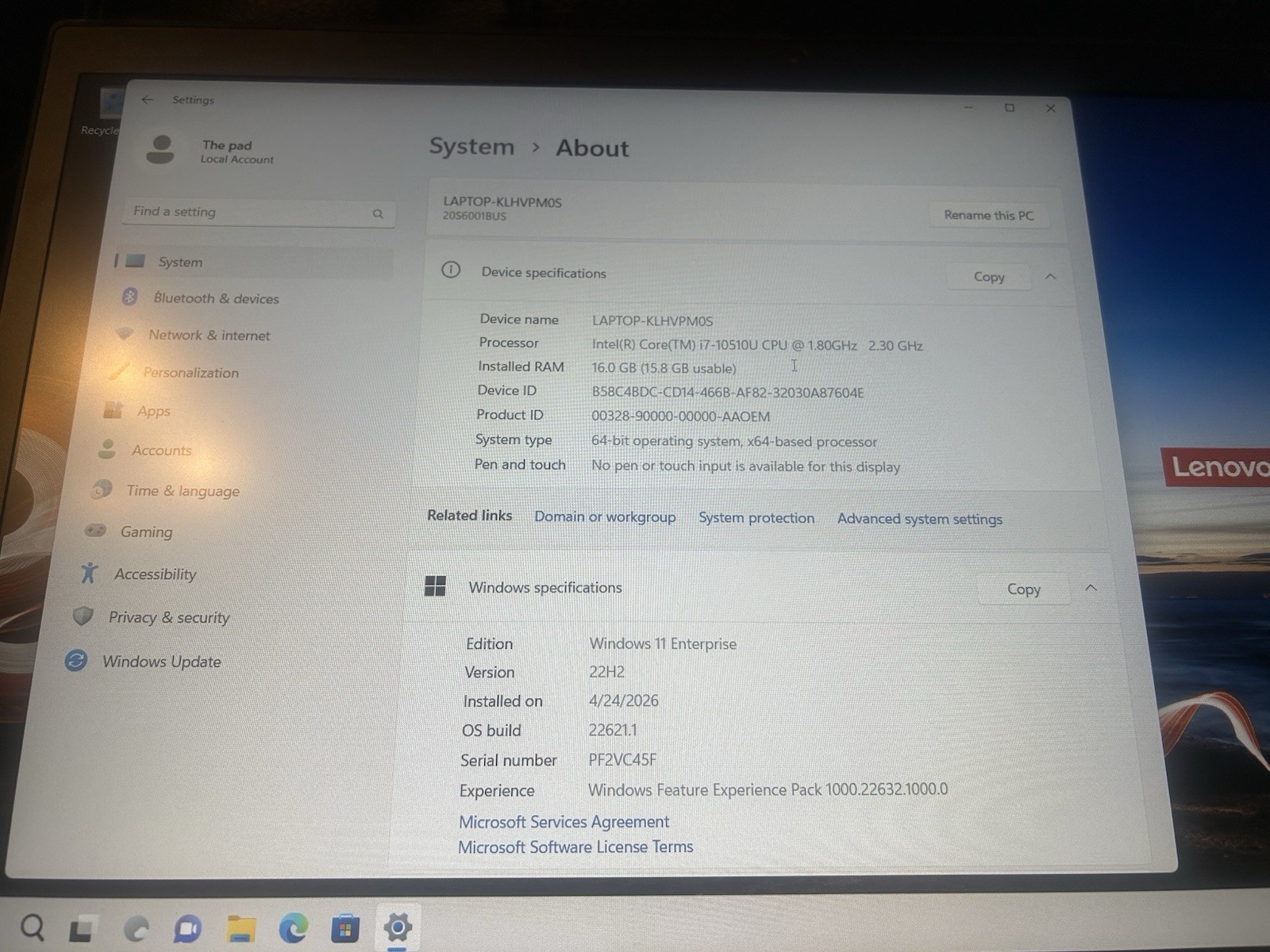Select the Apps category
This screenshot has width=1270, height=952.
click(x=154, y=411)
